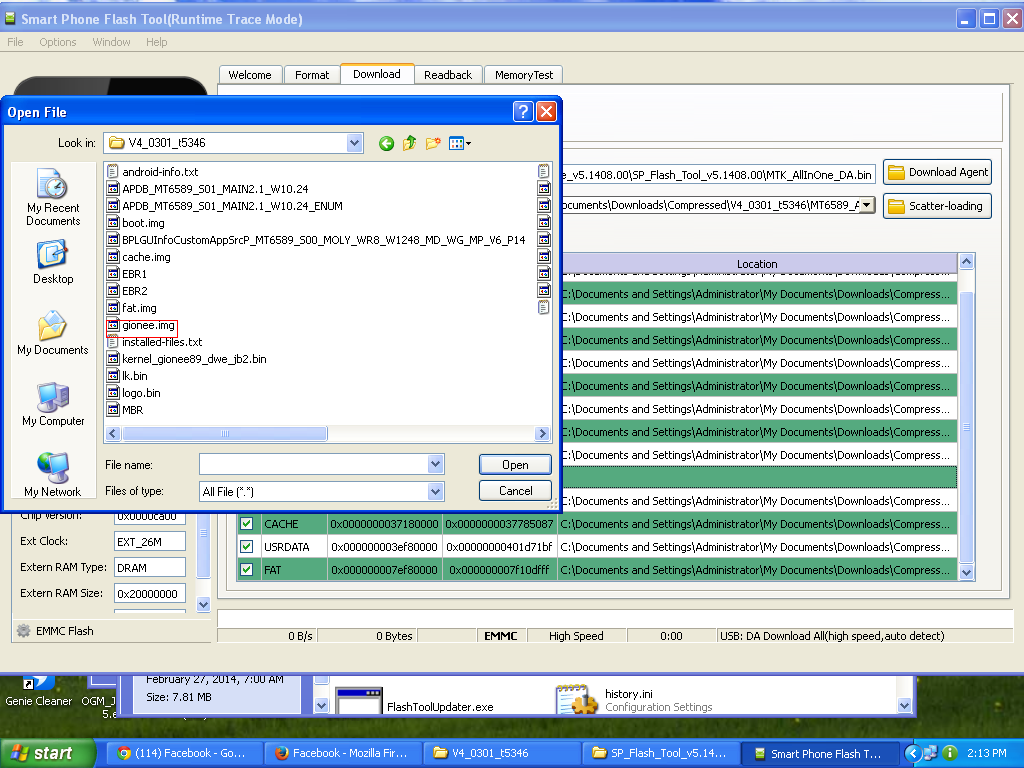Click the Up One Level folder icon
1024x768 pixels.
(x=410, y=144)
